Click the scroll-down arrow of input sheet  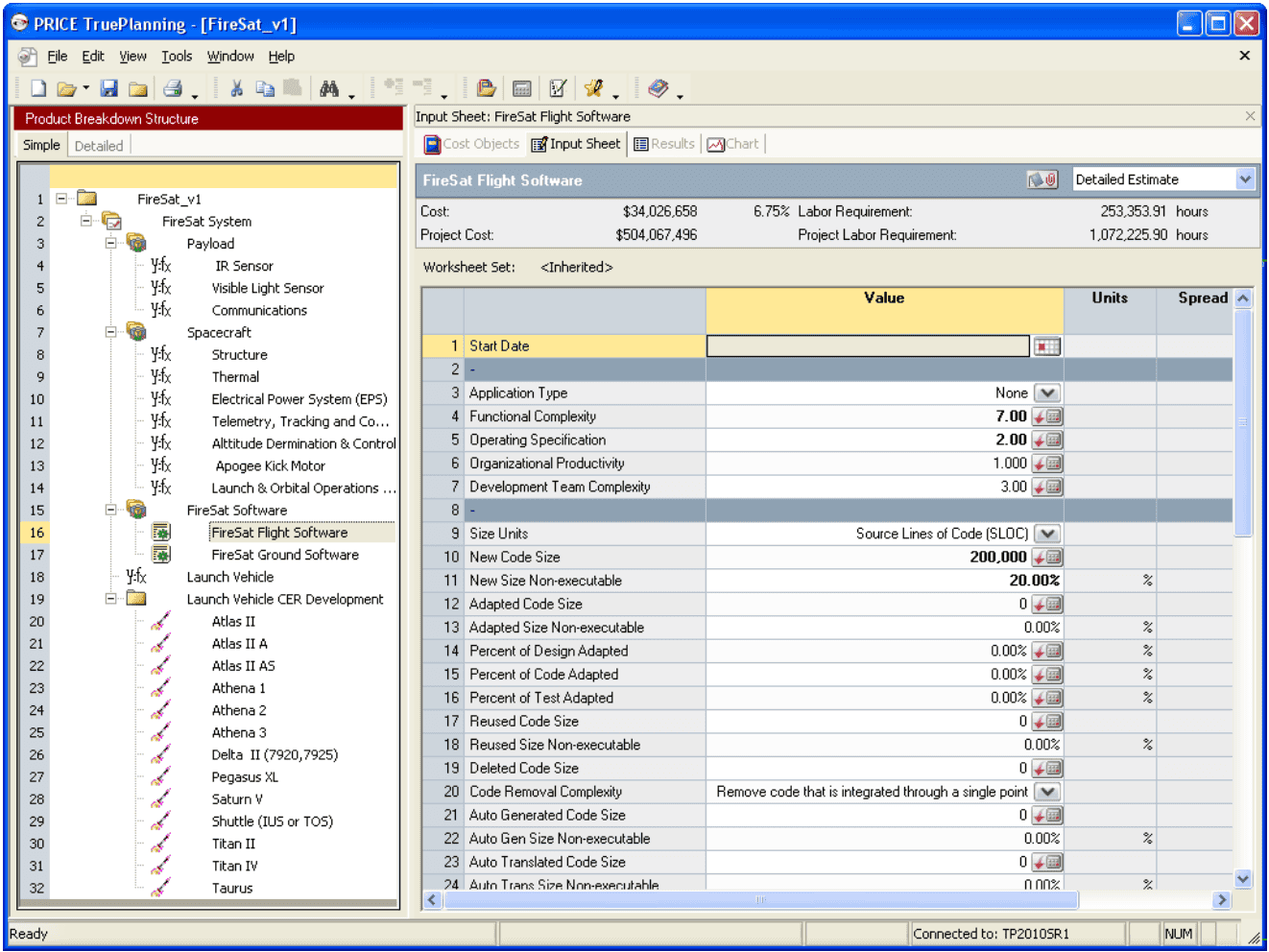coord(1243,879)
